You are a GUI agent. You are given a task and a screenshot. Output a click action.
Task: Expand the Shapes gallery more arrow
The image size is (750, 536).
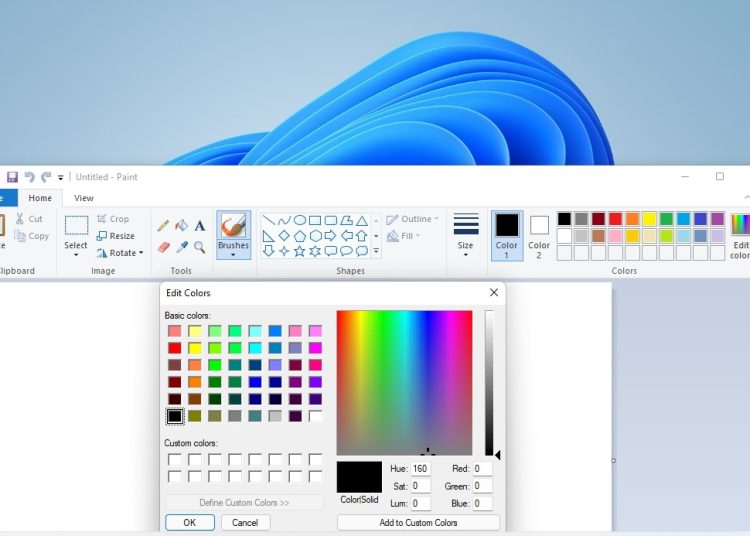[376, 251]
